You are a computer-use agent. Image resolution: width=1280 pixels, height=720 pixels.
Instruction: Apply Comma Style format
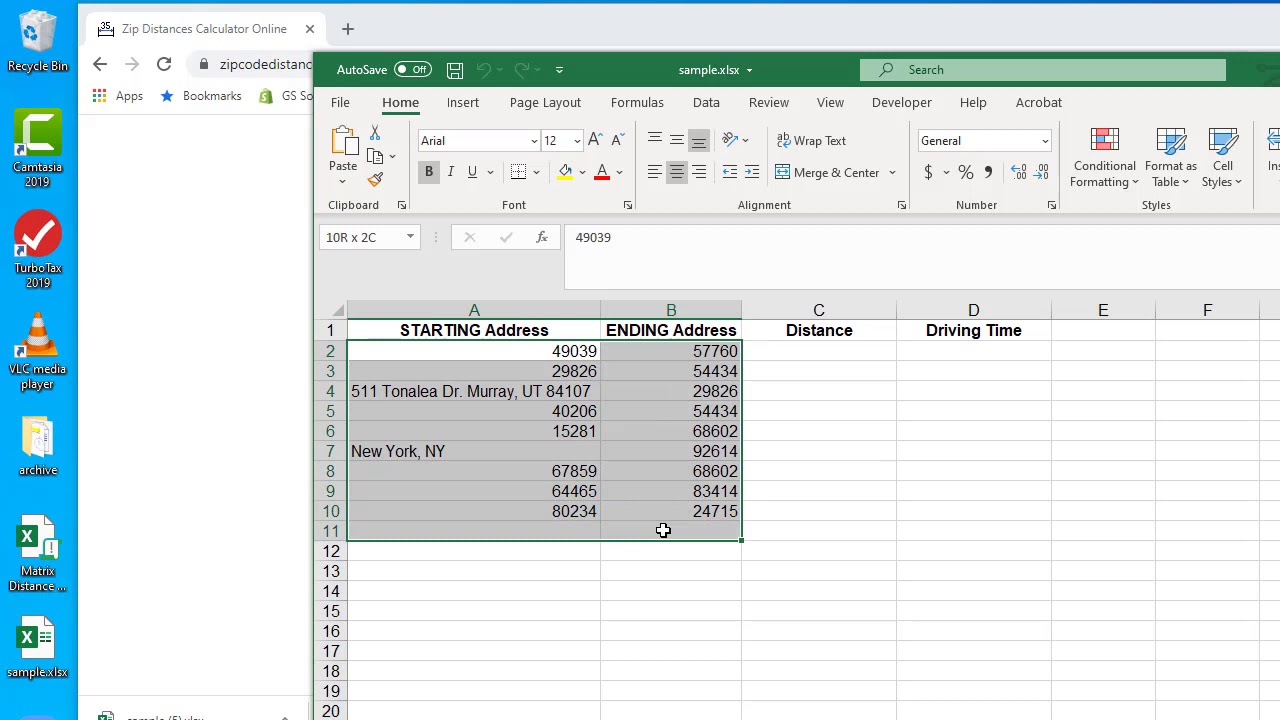click(x=988, y=172)
